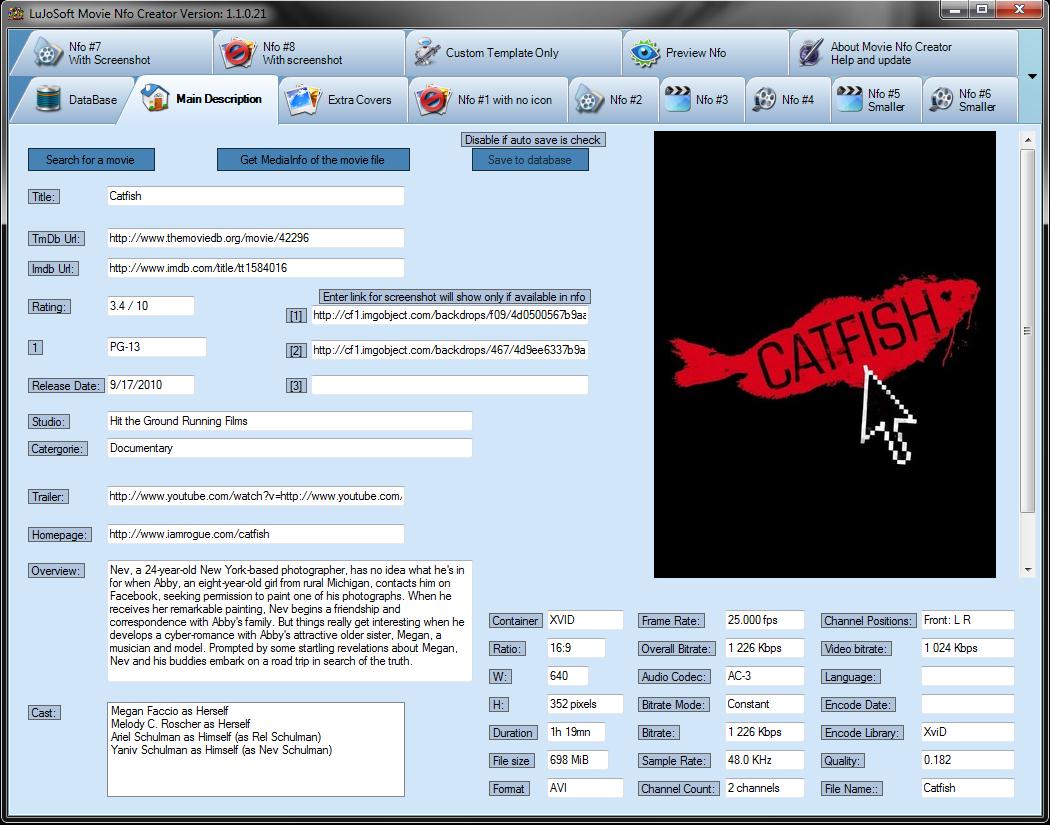Click the Homepage url field
Screen dimensions: 1050x825
point(255,534)
